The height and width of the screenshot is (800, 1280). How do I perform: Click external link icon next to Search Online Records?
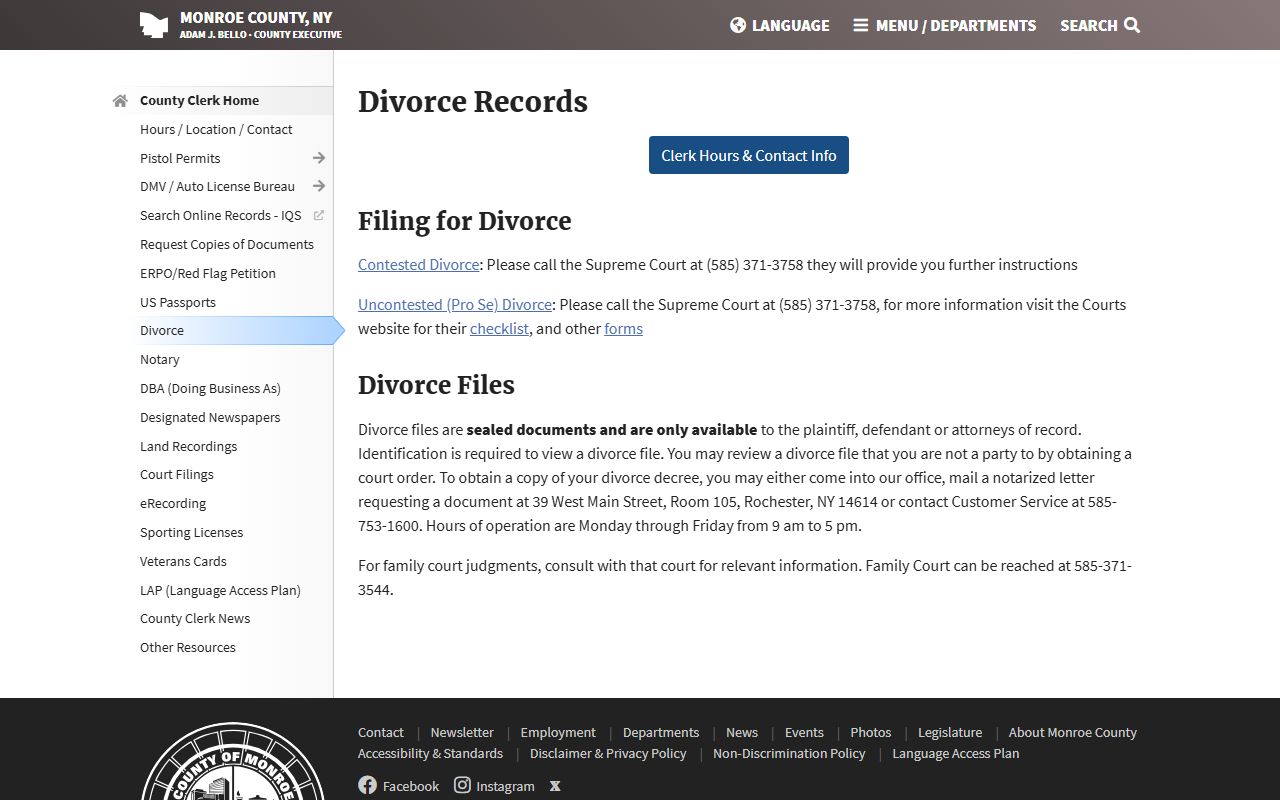click(319, 215)
